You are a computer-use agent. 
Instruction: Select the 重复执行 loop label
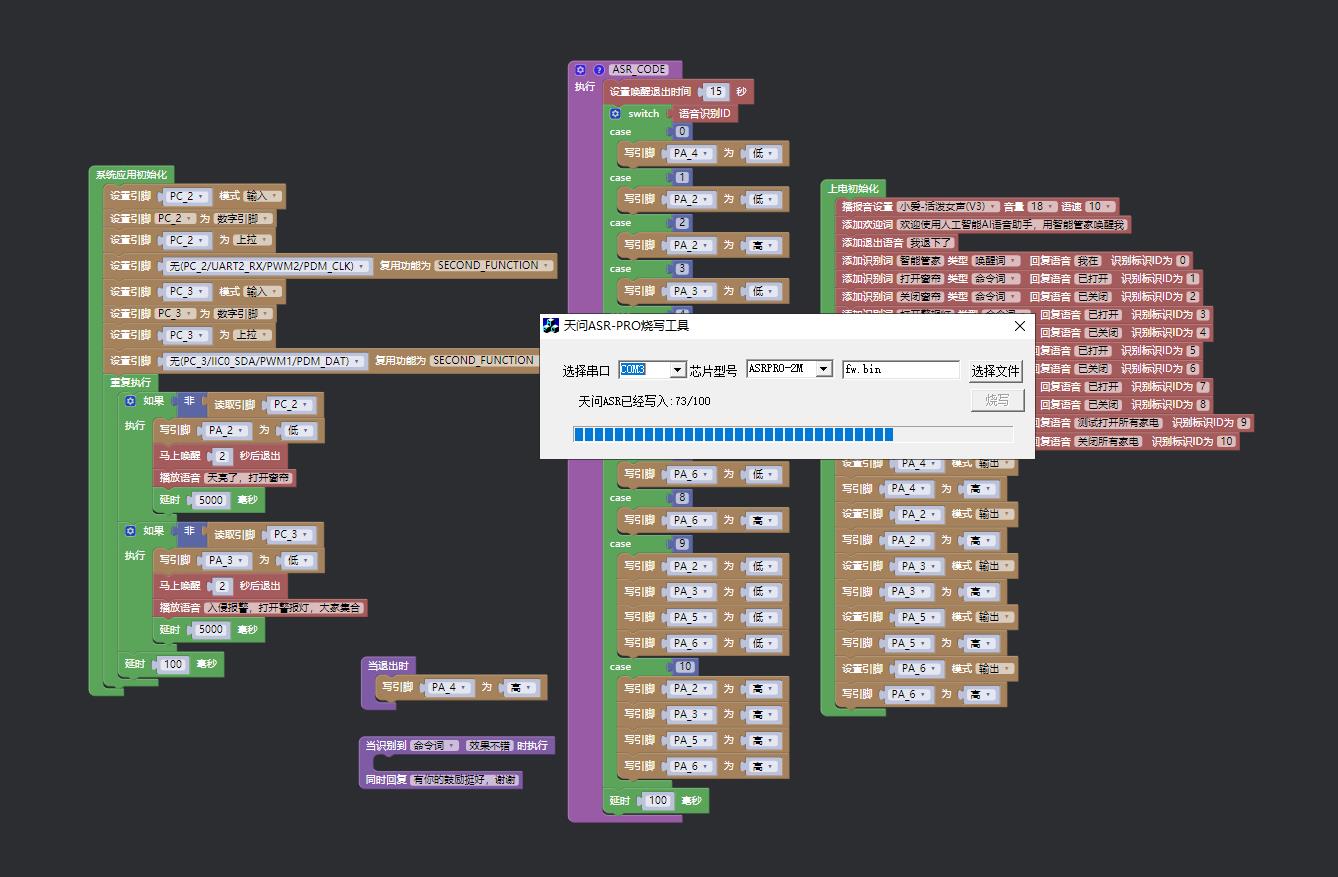coord(130,382)
